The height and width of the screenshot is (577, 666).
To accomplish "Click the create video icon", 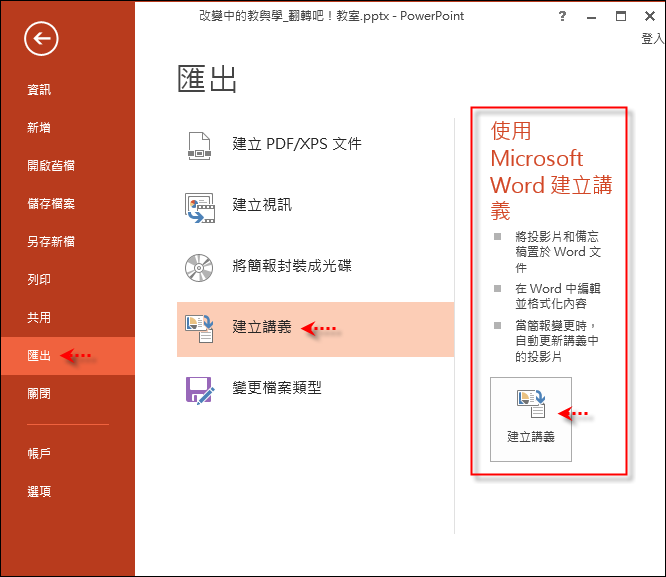I will pyautogui.click(x=200, y=208).
